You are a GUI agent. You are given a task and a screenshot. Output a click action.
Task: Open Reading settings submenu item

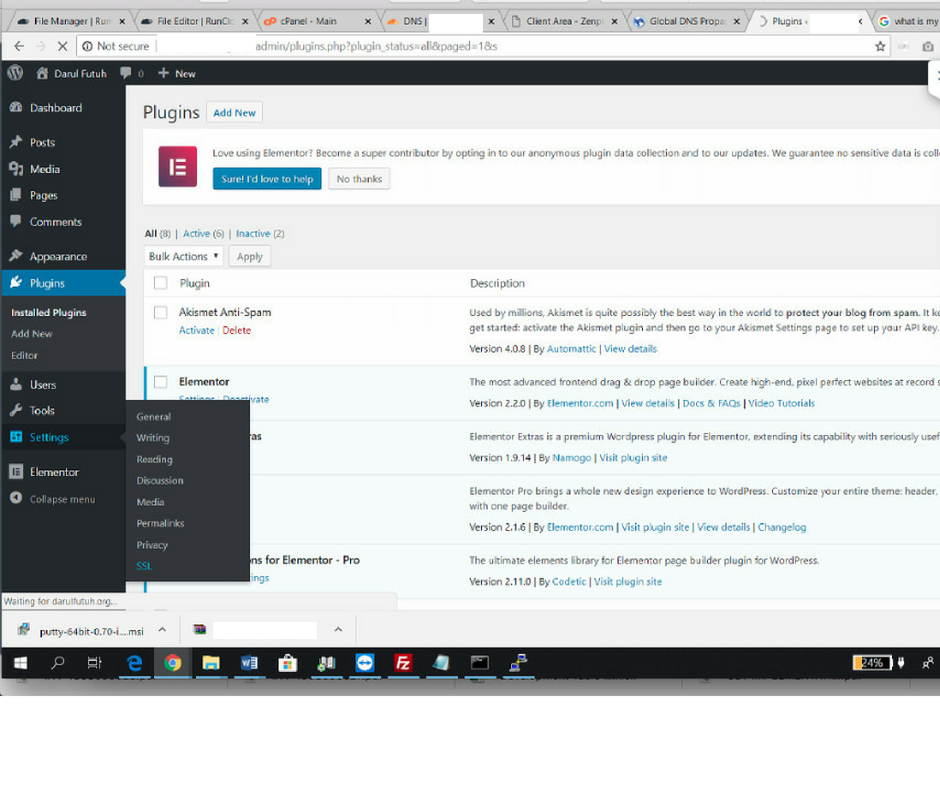coord(154,459)
